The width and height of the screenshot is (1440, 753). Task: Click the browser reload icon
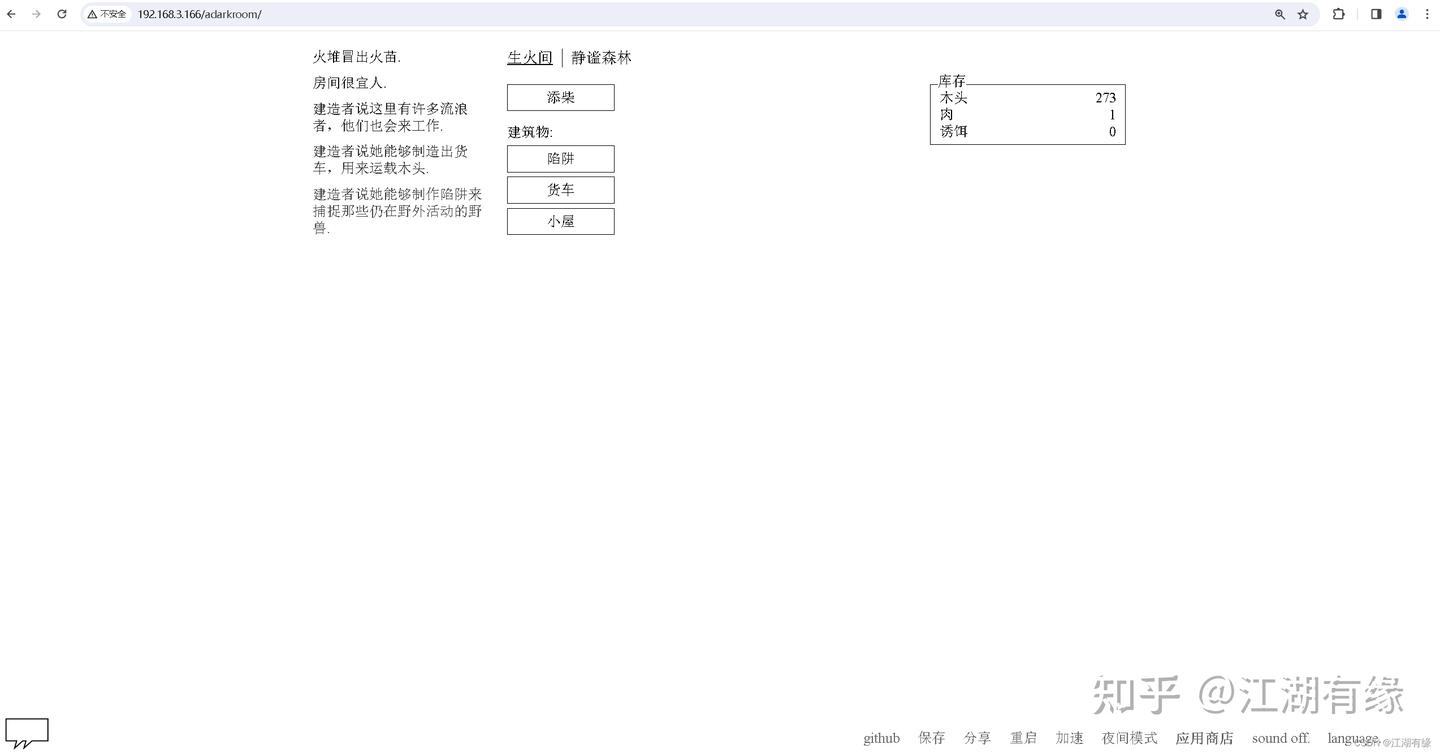[61, 14]
